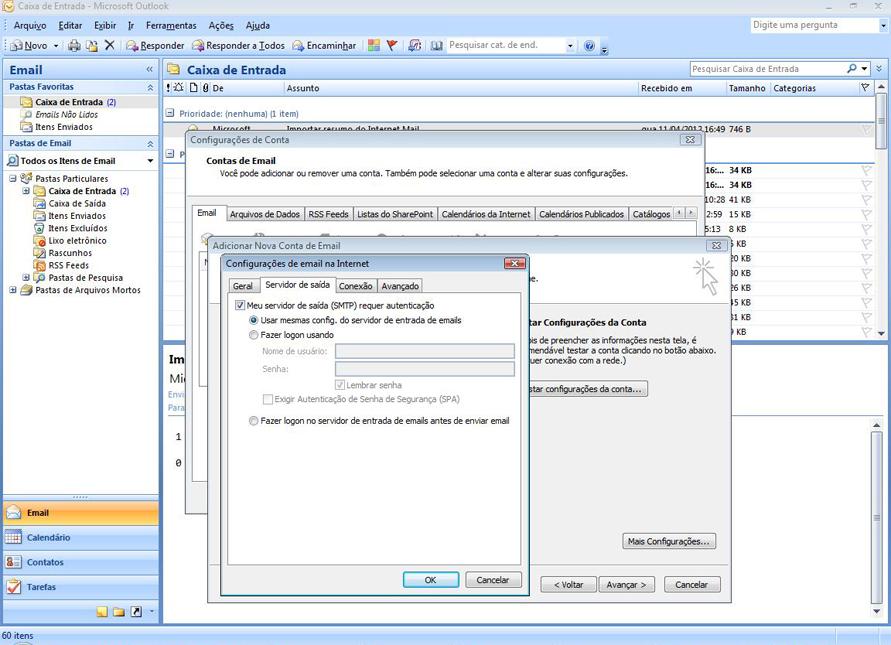
Task: Sort by Importance column header icon
Action: tap(168, 88)
